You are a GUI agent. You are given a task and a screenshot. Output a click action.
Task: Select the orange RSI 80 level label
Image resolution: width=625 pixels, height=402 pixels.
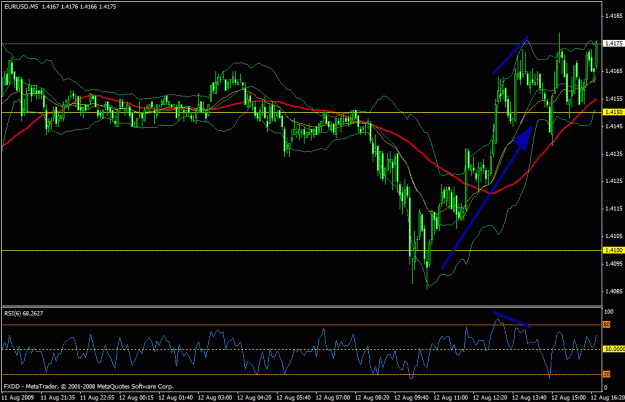click(607, 325)
